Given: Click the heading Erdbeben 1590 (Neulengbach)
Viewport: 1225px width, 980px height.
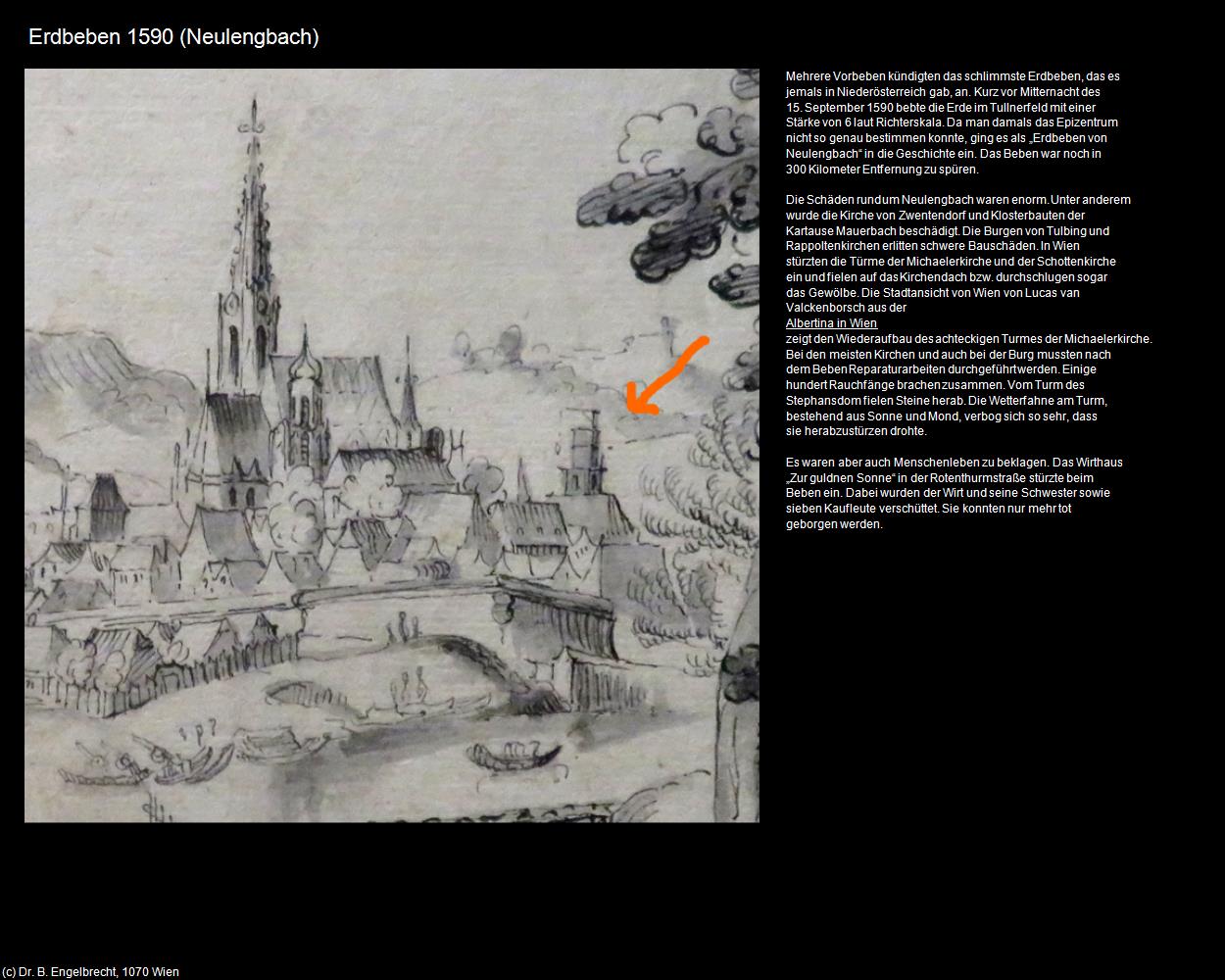Looking at the screenshot, I should coord(173,37).
